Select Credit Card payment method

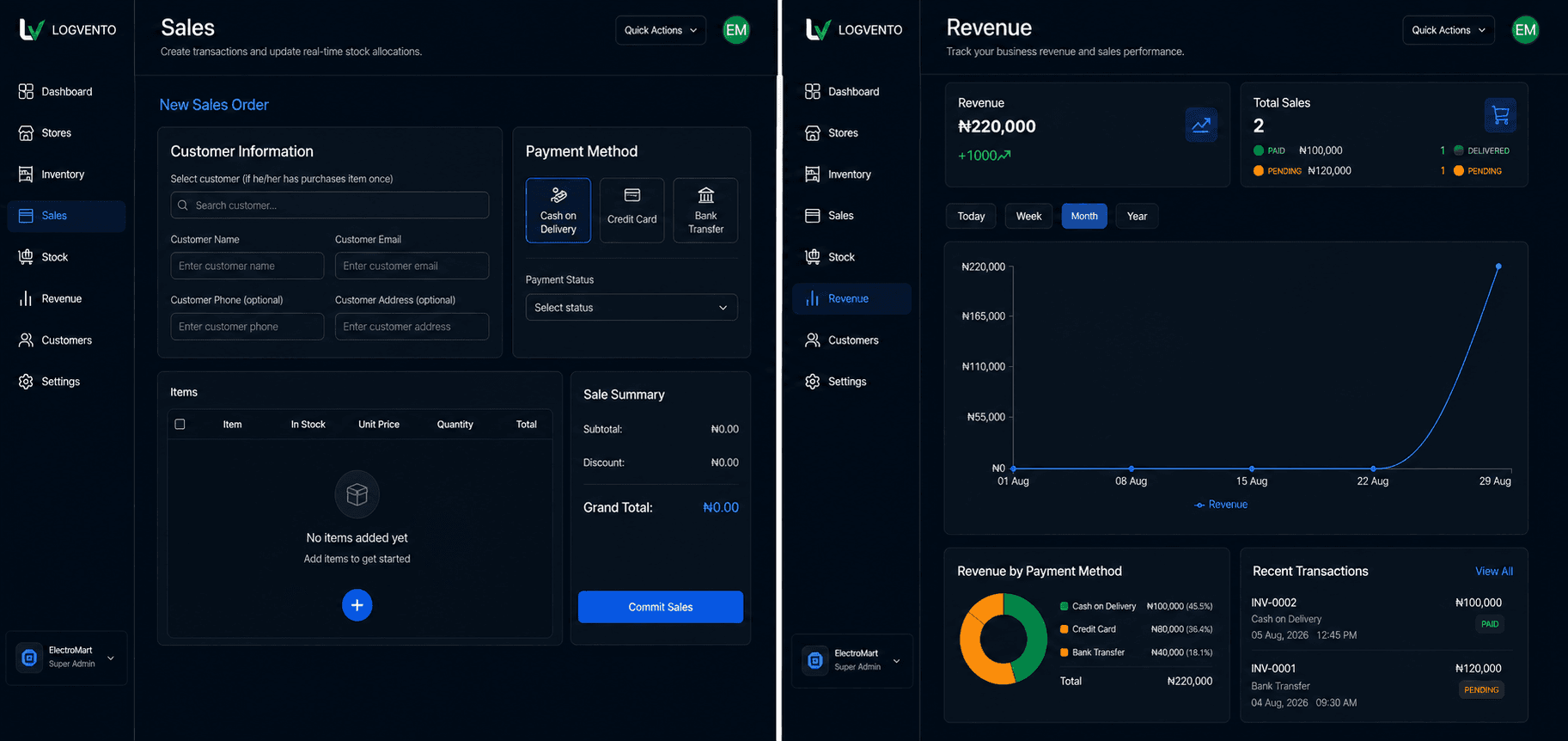click(632, 211)
